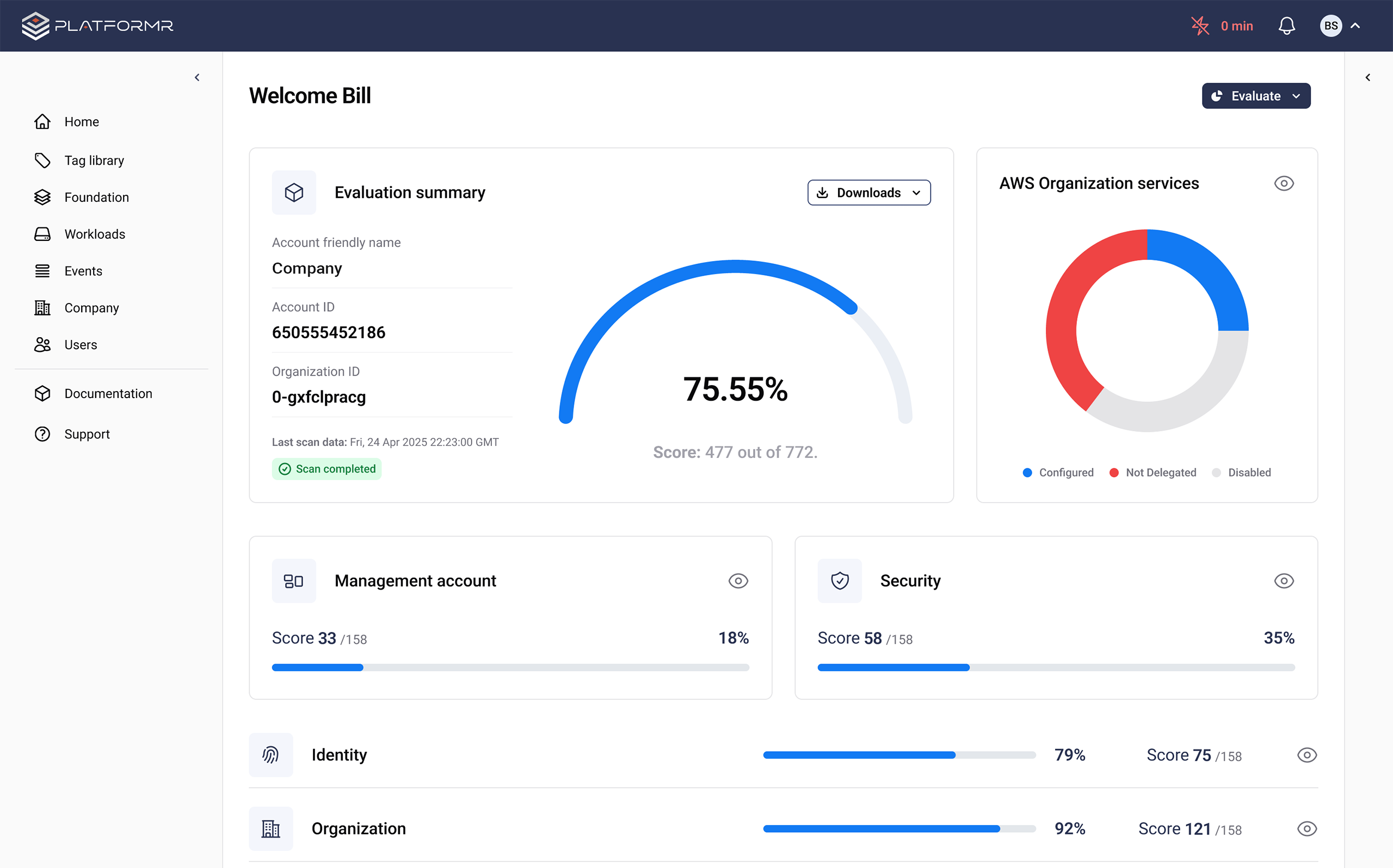Expand the Downloads dropdown
This screenshot has width=1393, height=868.
click(868, 193)
